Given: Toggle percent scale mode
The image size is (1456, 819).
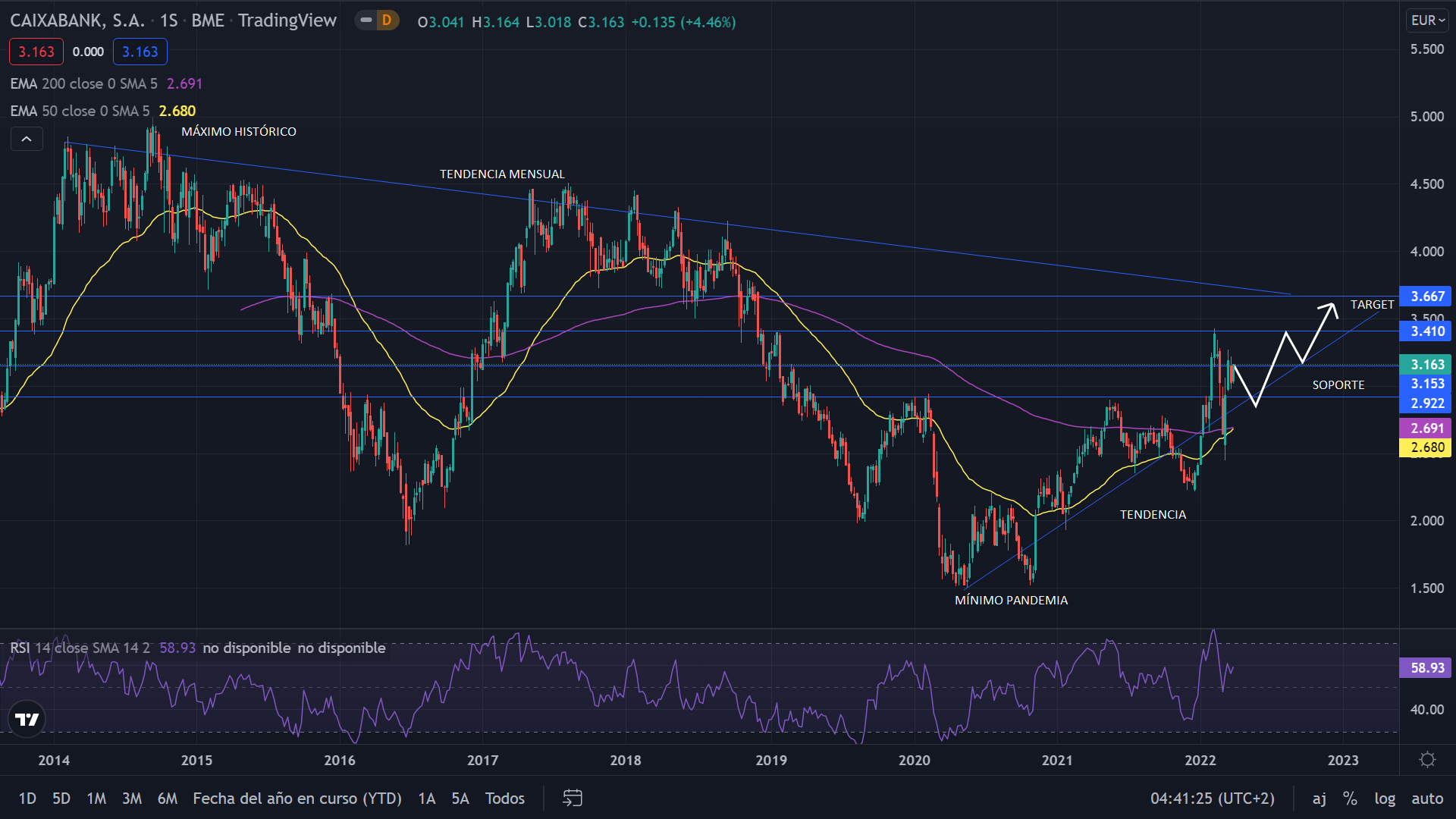Looking at the screenshot, I should coord(1350,798).
